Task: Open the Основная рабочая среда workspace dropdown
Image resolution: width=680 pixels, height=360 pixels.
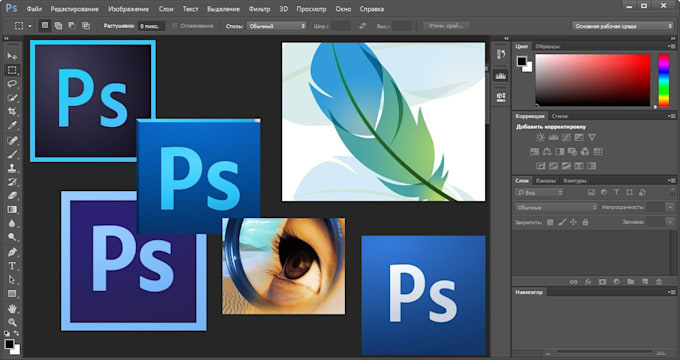Action: pos(622,26)
